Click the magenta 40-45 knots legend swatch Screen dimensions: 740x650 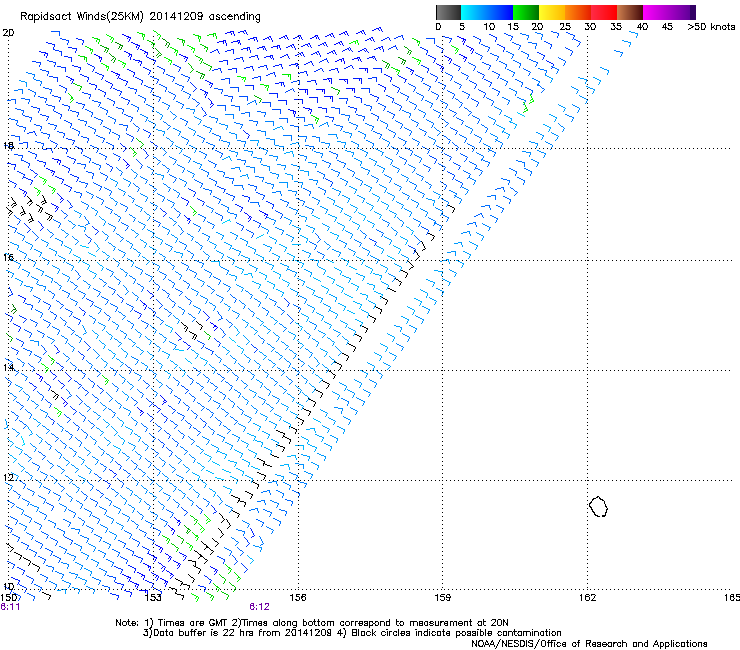656,12
